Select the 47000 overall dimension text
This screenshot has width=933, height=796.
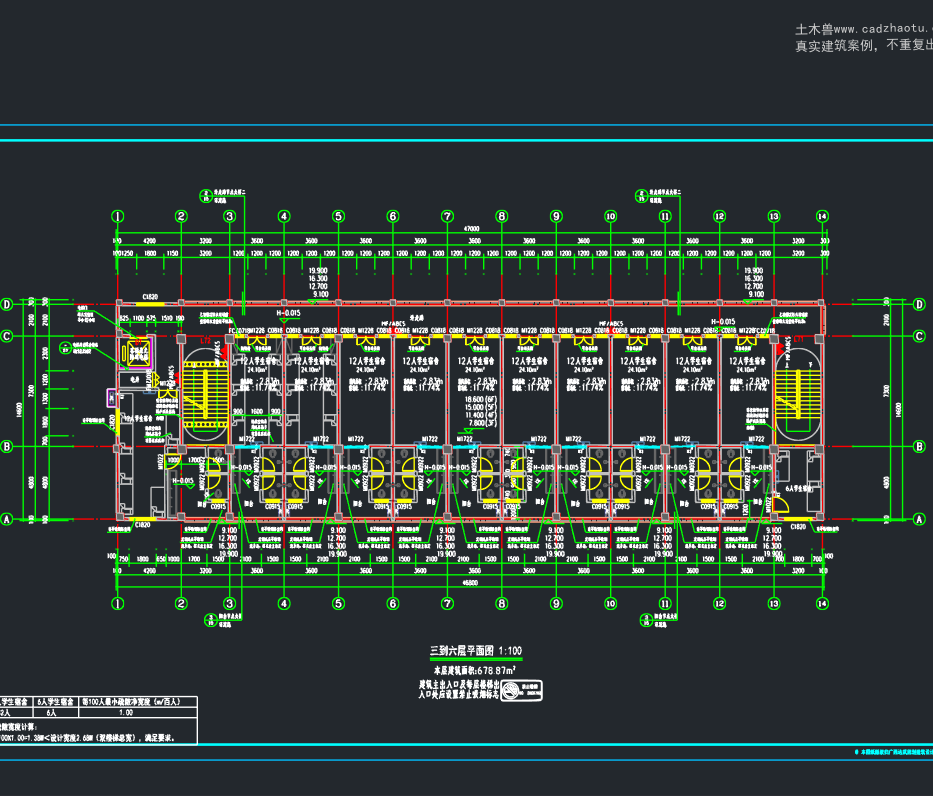[471, 228]
